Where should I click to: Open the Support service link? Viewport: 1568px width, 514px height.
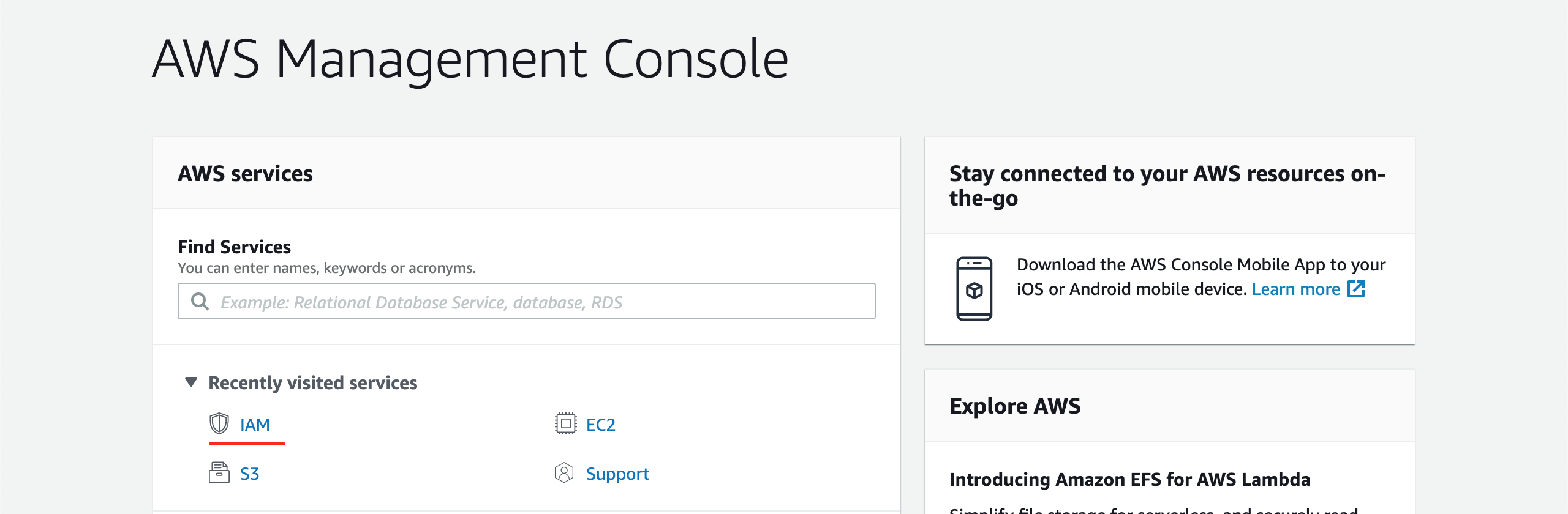pos(617,474)
